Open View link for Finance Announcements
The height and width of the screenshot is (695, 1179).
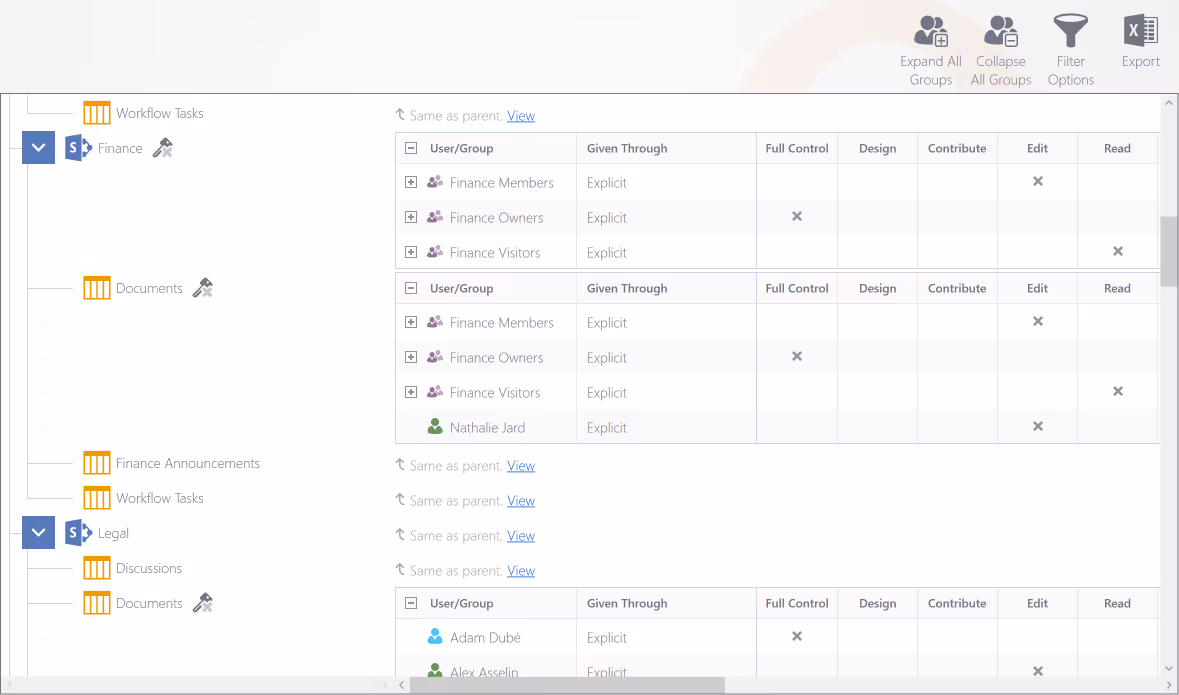click(521, 466)
